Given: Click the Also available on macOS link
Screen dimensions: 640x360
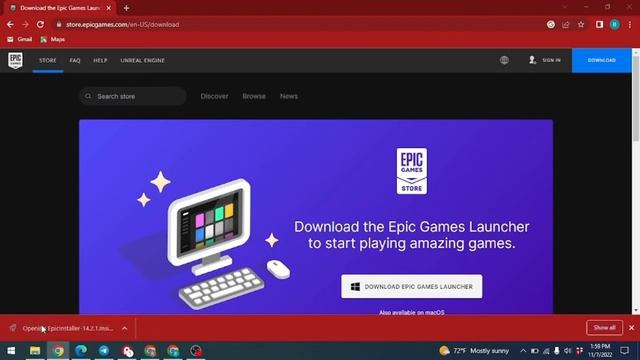Looking at the screenshot, I should tap(411, 312).
